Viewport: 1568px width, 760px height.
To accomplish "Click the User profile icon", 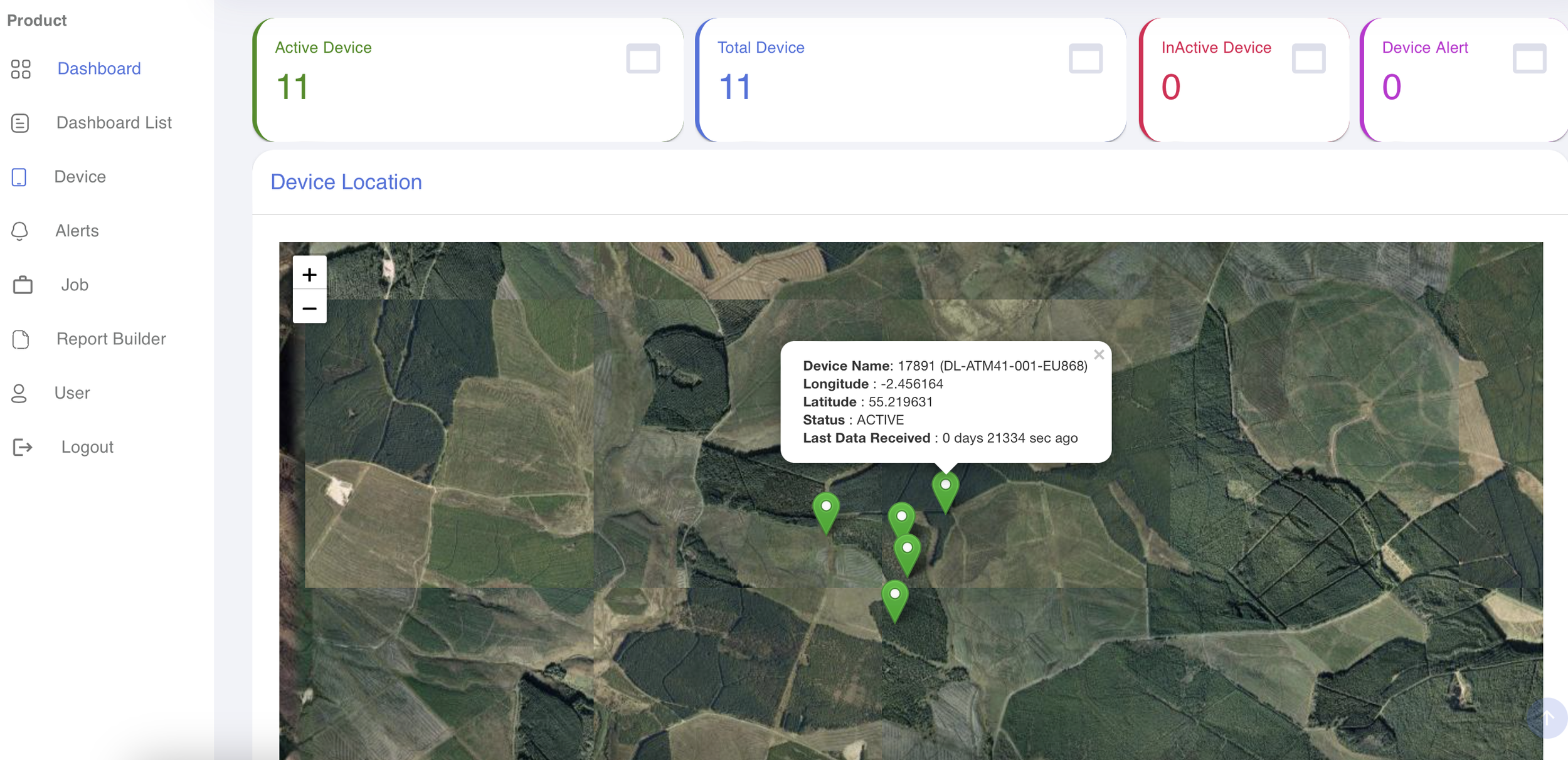I will (x=19, y=393).
